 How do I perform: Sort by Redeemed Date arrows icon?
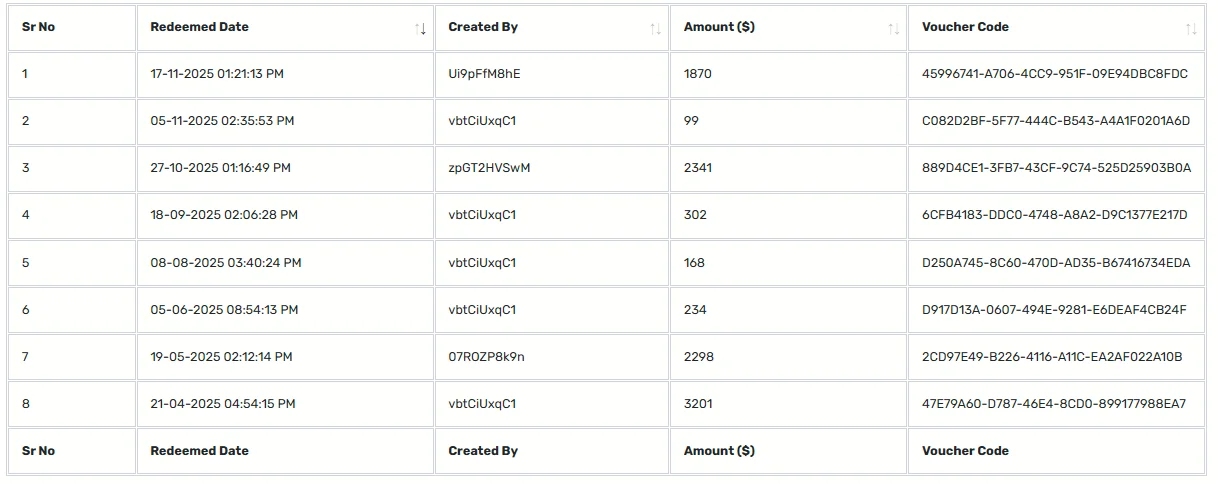421,29
